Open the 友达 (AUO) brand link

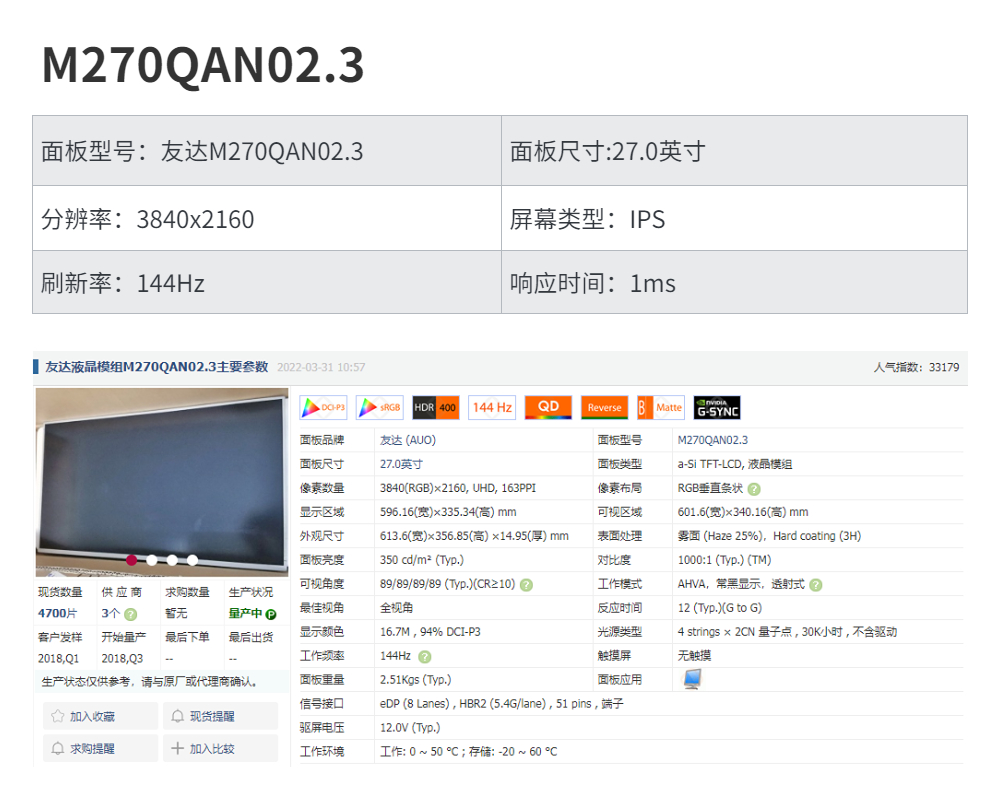tap(408, 440)
